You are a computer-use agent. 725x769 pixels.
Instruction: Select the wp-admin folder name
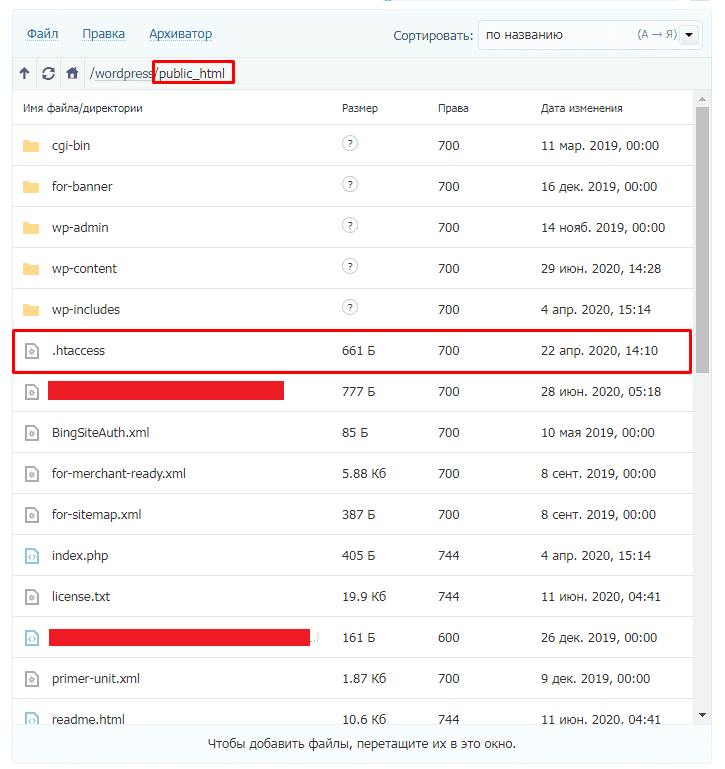pyautogui.click(x=80, y=228)
